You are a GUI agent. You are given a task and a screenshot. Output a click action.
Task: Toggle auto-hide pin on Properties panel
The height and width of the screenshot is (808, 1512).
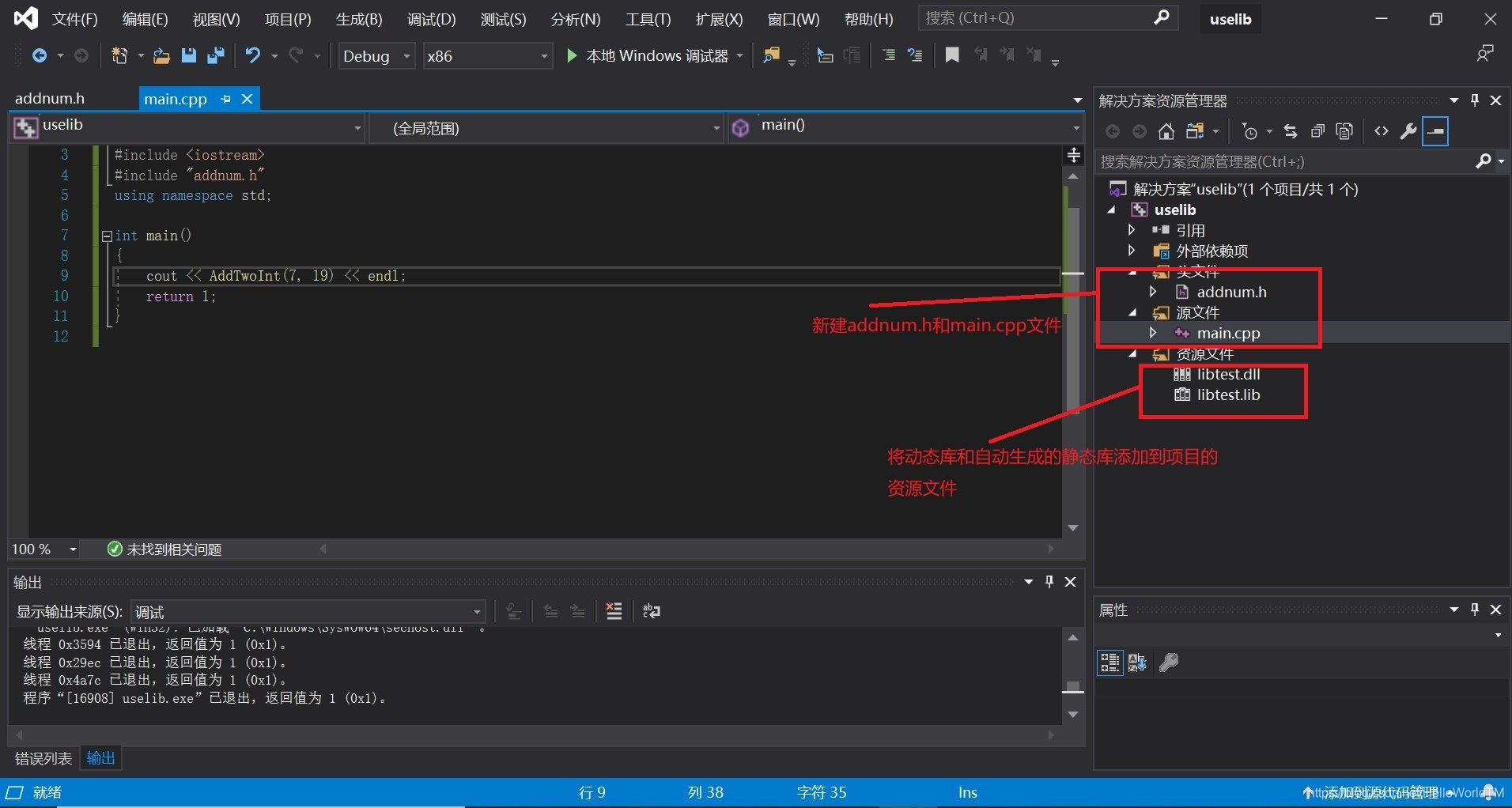[1475, 610]
